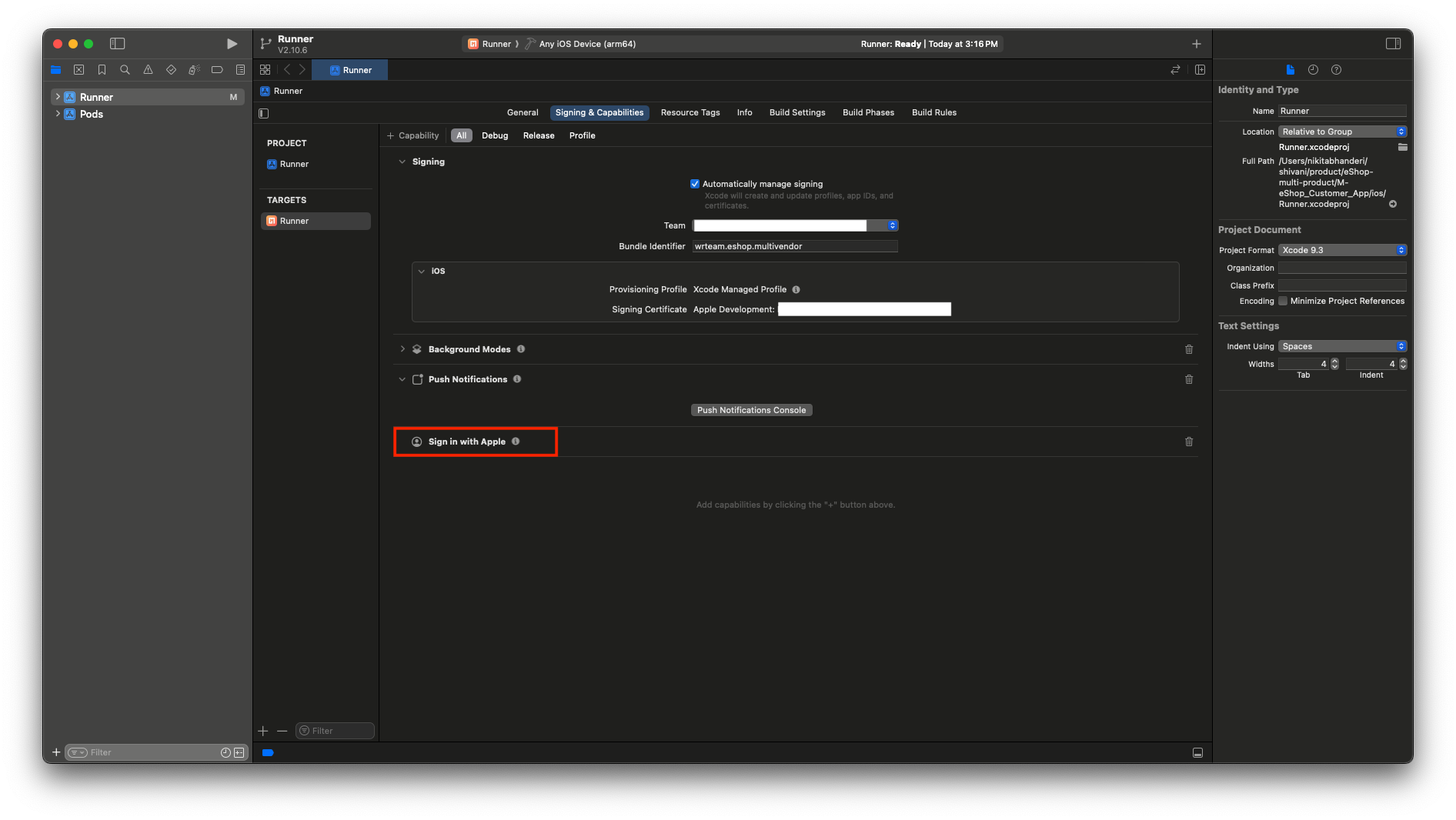The image size is (1456, 820).
Task: Switch to the Resource Tags tab
Action: pos(690,112)
